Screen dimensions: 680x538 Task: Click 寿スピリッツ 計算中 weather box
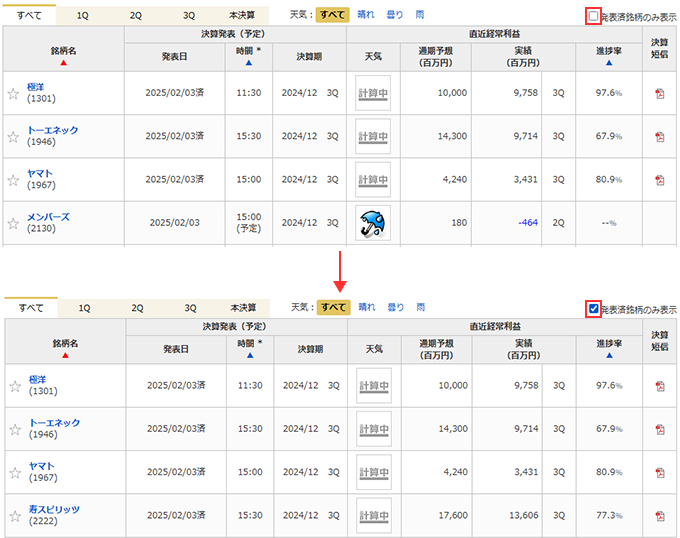(x=374, y=515)
